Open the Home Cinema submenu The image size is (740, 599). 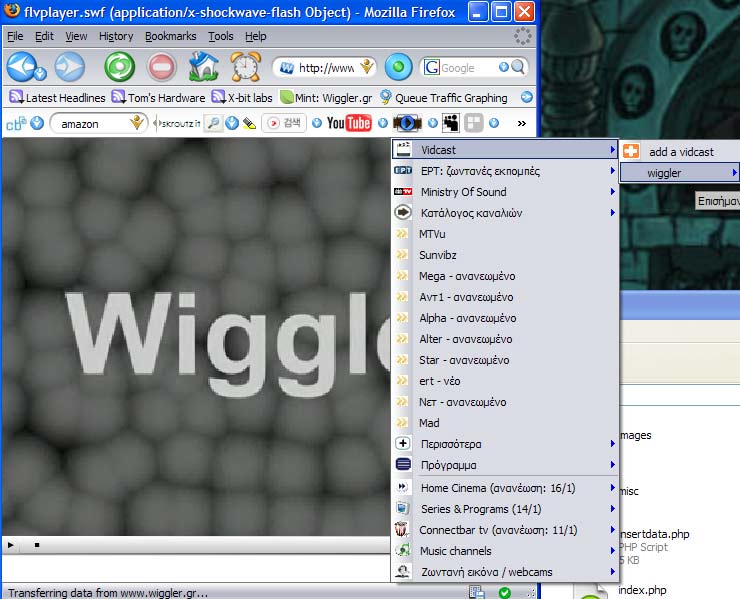(505, 488)
